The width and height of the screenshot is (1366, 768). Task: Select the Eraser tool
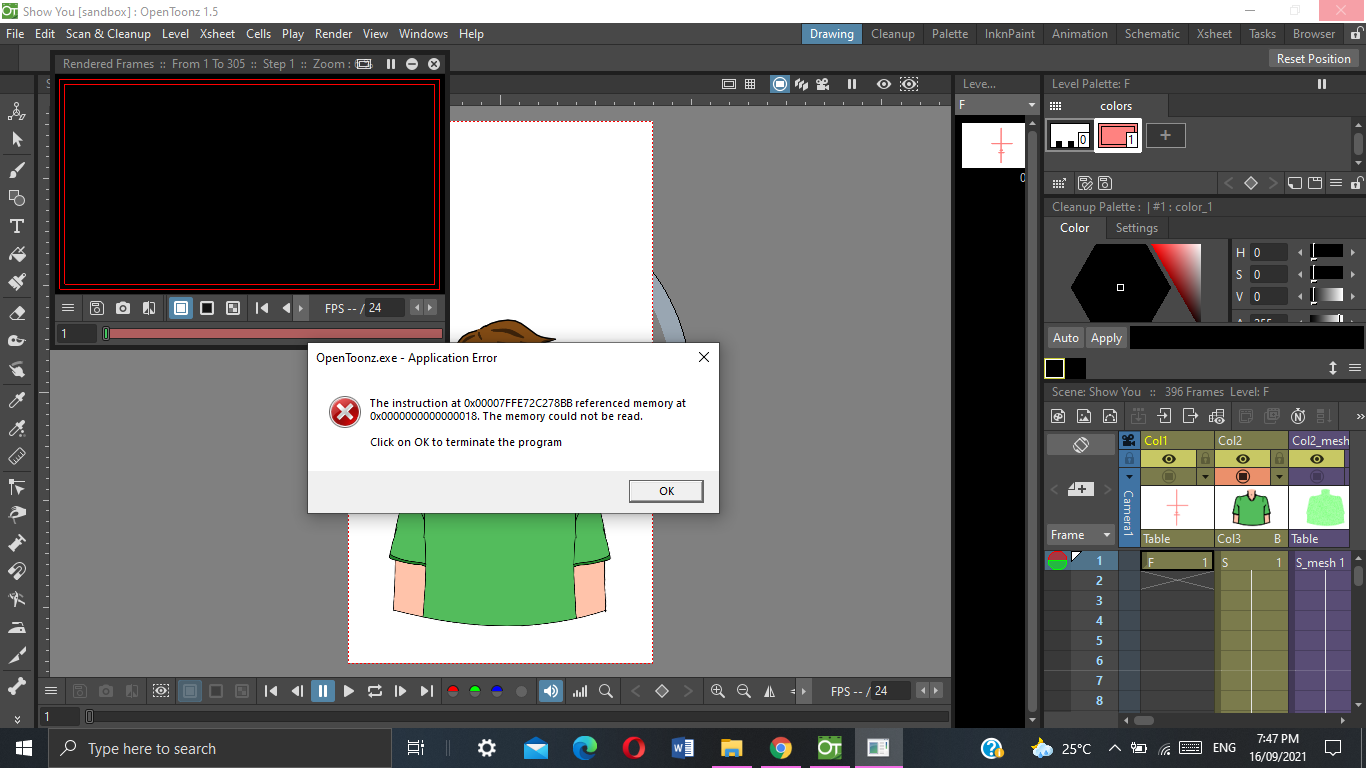[x=16, y=311]
